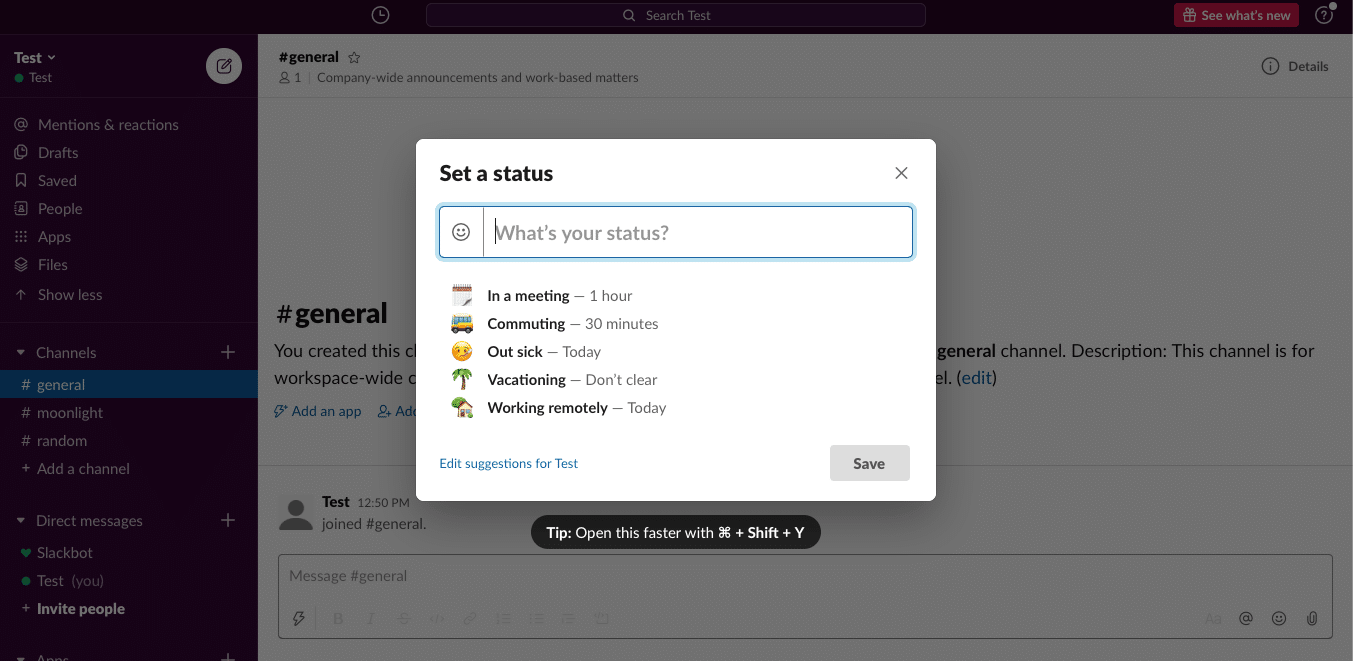Toggle inline code formatting in composer
The height and width of the screenshot is (661, 1353).
[437, 619]
